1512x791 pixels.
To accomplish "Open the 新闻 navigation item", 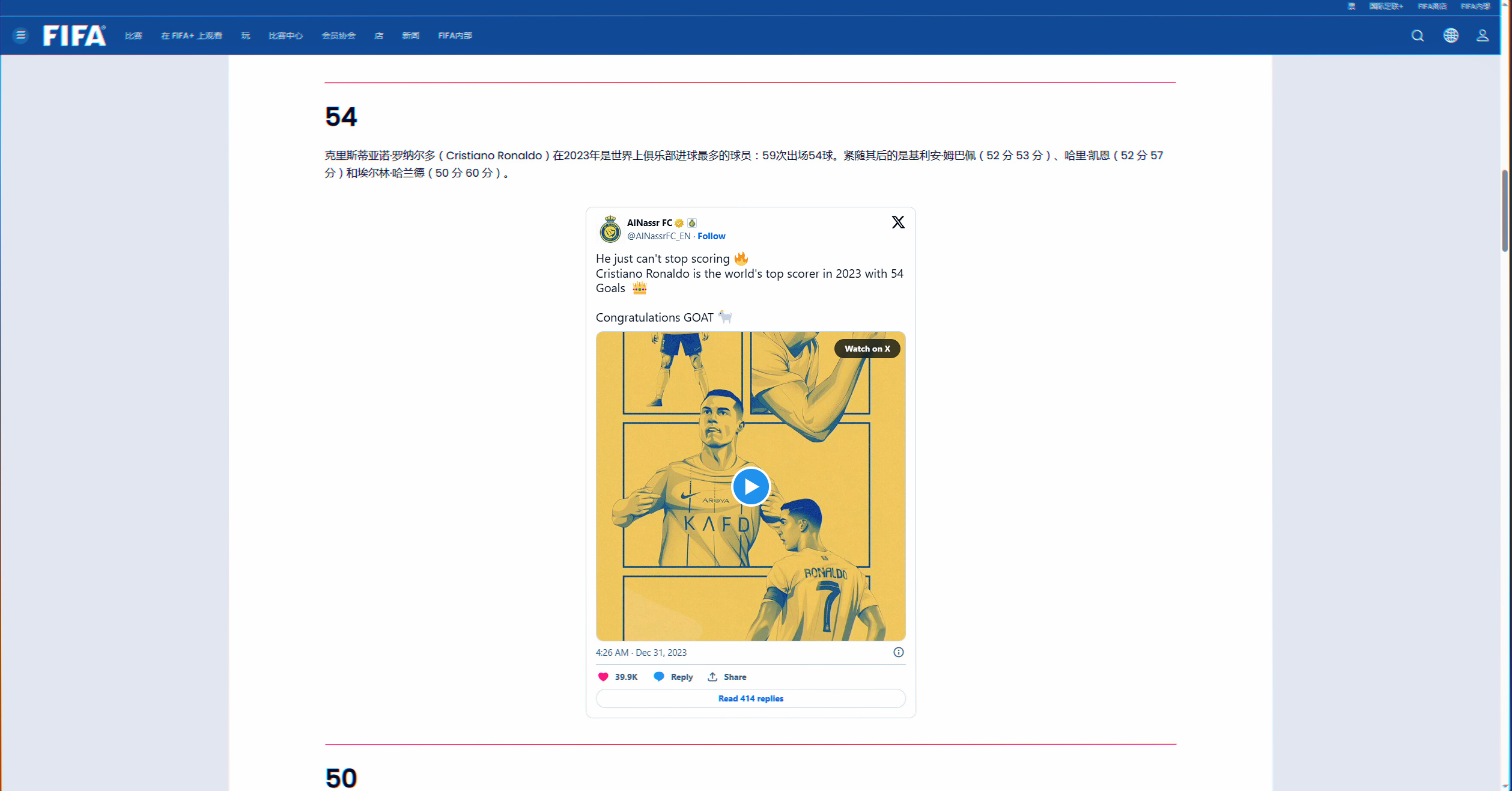I will pos(410,35).
